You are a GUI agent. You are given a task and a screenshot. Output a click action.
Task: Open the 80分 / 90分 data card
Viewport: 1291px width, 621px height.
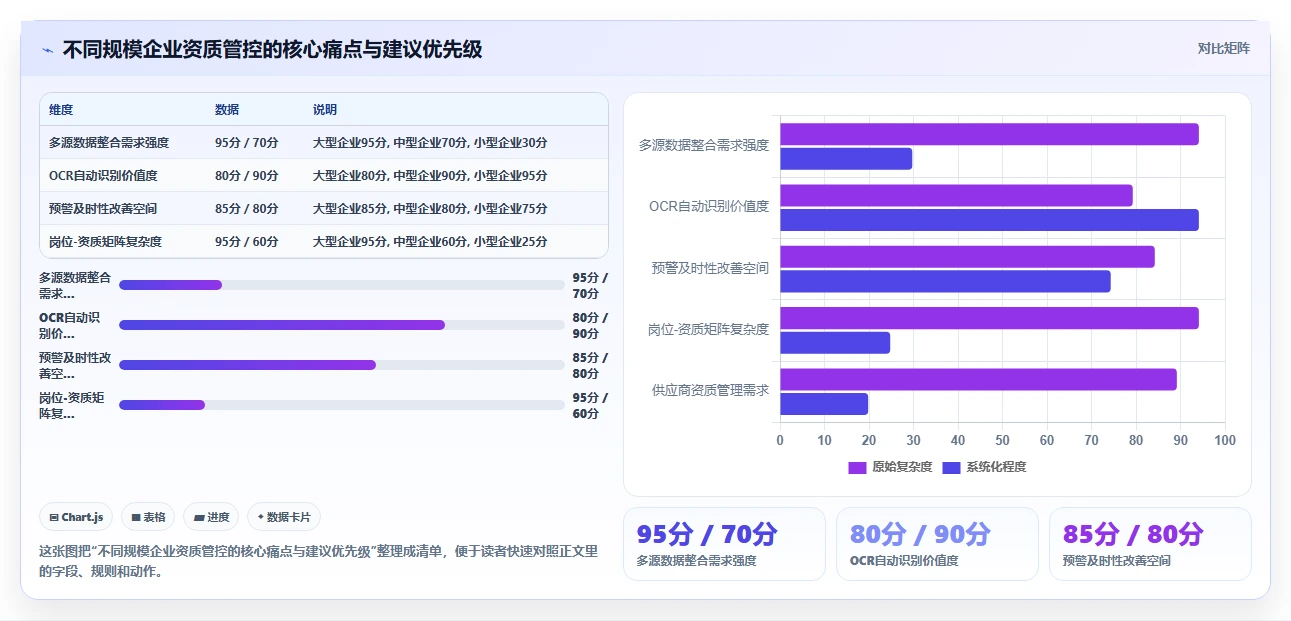click(937, 544)
